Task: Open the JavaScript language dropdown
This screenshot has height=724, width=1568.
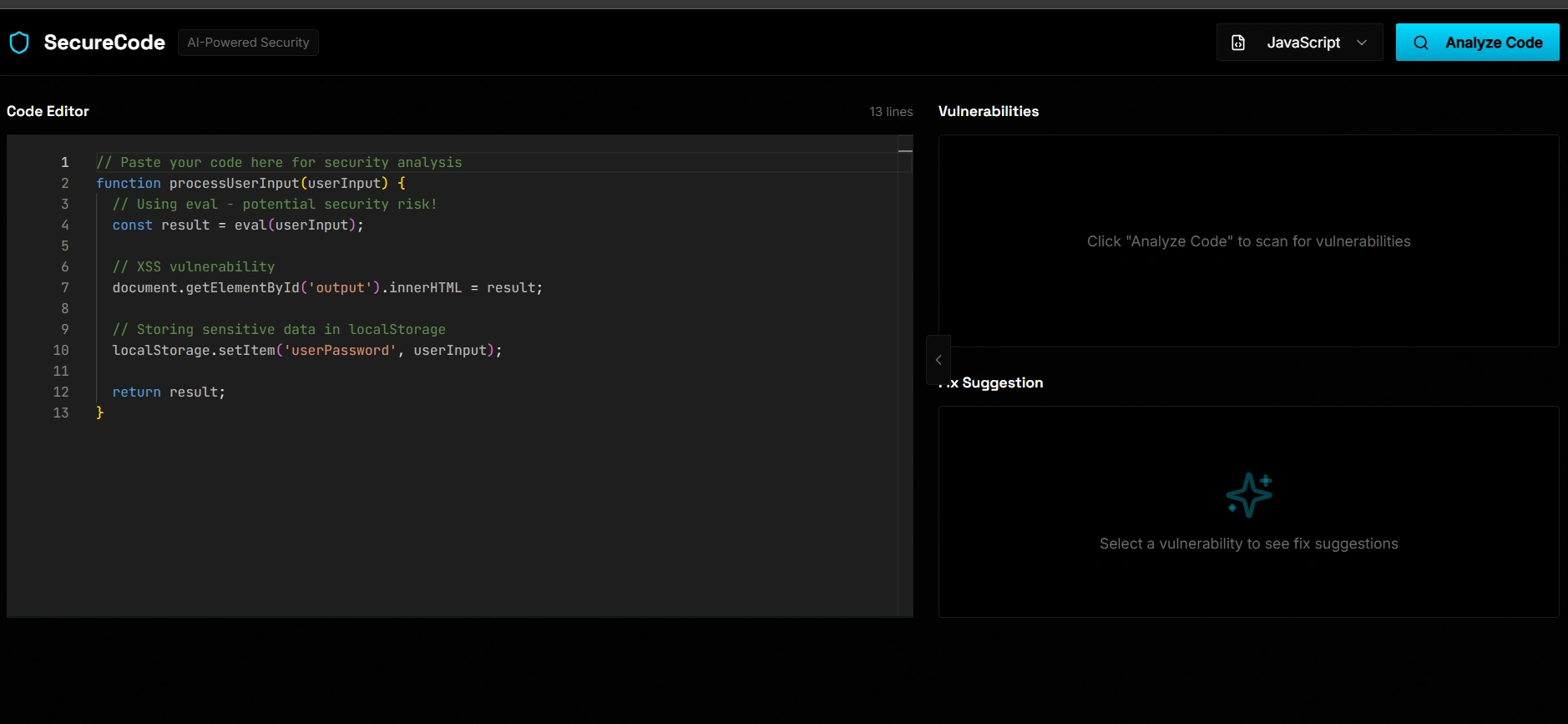Action: (1299, 43)
